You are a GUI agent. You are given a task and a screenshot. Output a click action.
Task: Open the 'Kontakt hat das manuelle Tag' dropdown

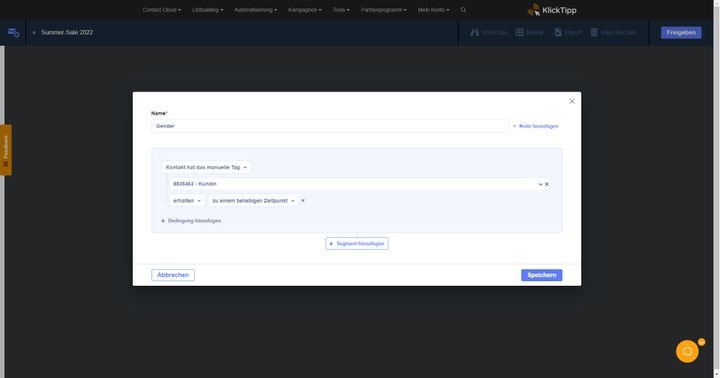206,167
